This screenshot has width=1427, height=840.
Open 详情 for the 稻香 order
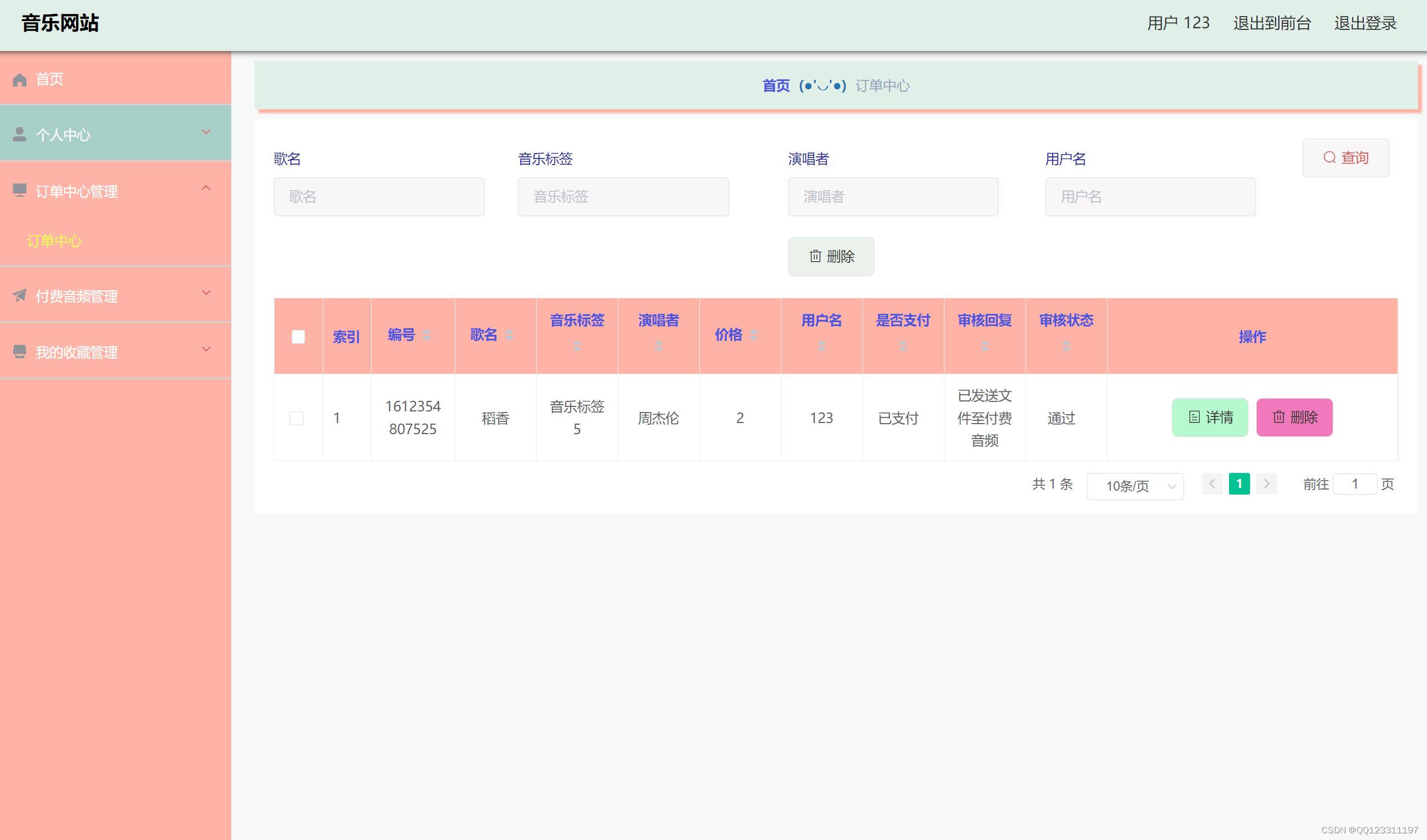(x=1210, y=418)
